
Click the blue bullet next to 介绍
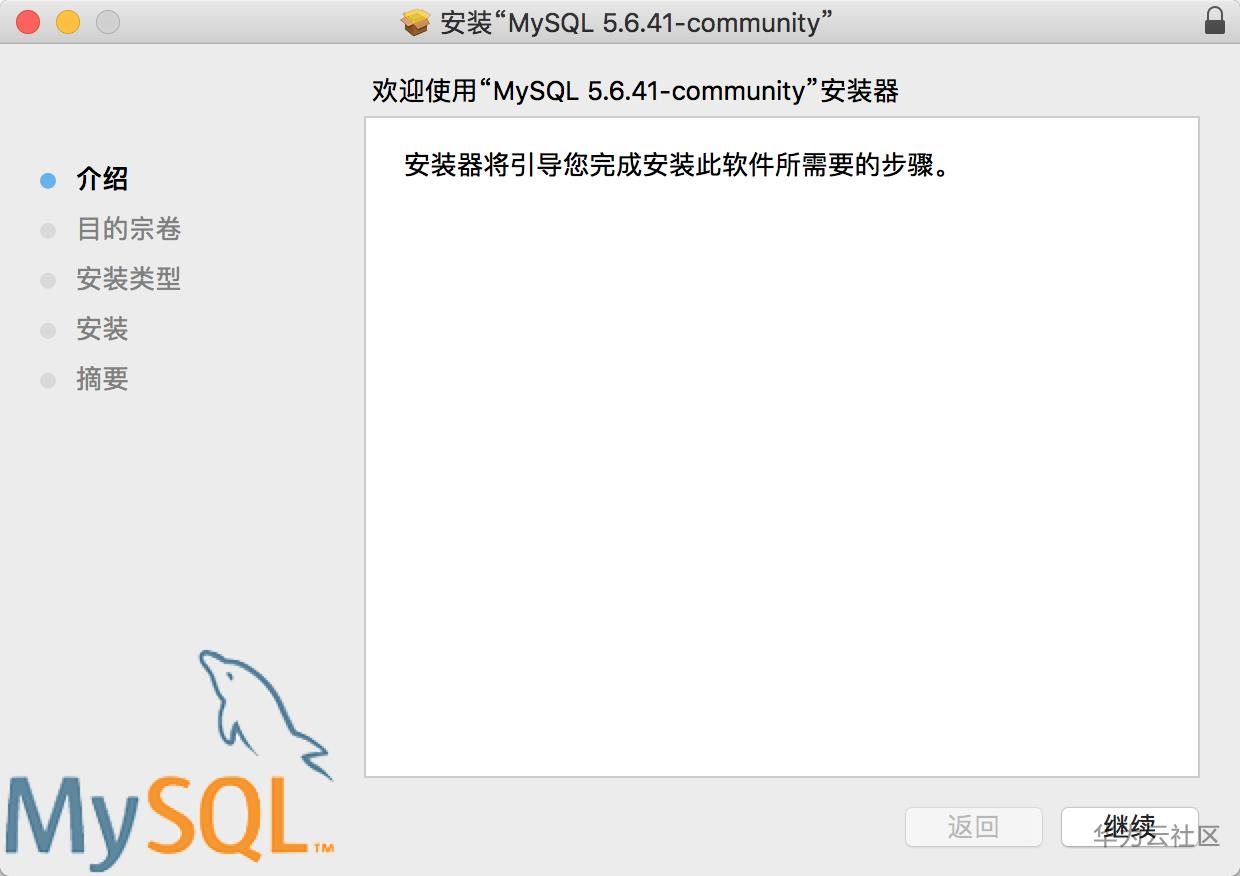coord(48,181)
